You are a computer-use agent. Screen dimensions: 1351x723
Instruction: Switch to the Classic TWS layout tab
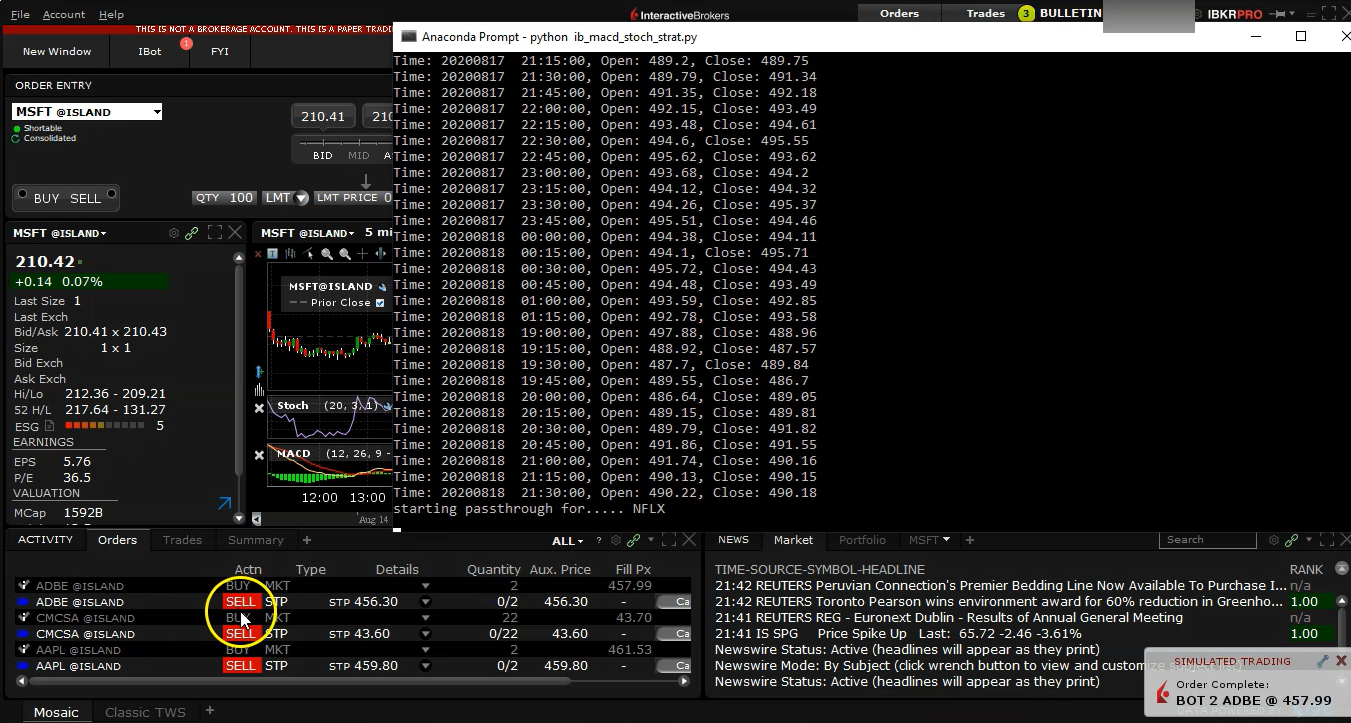point(145,712)
